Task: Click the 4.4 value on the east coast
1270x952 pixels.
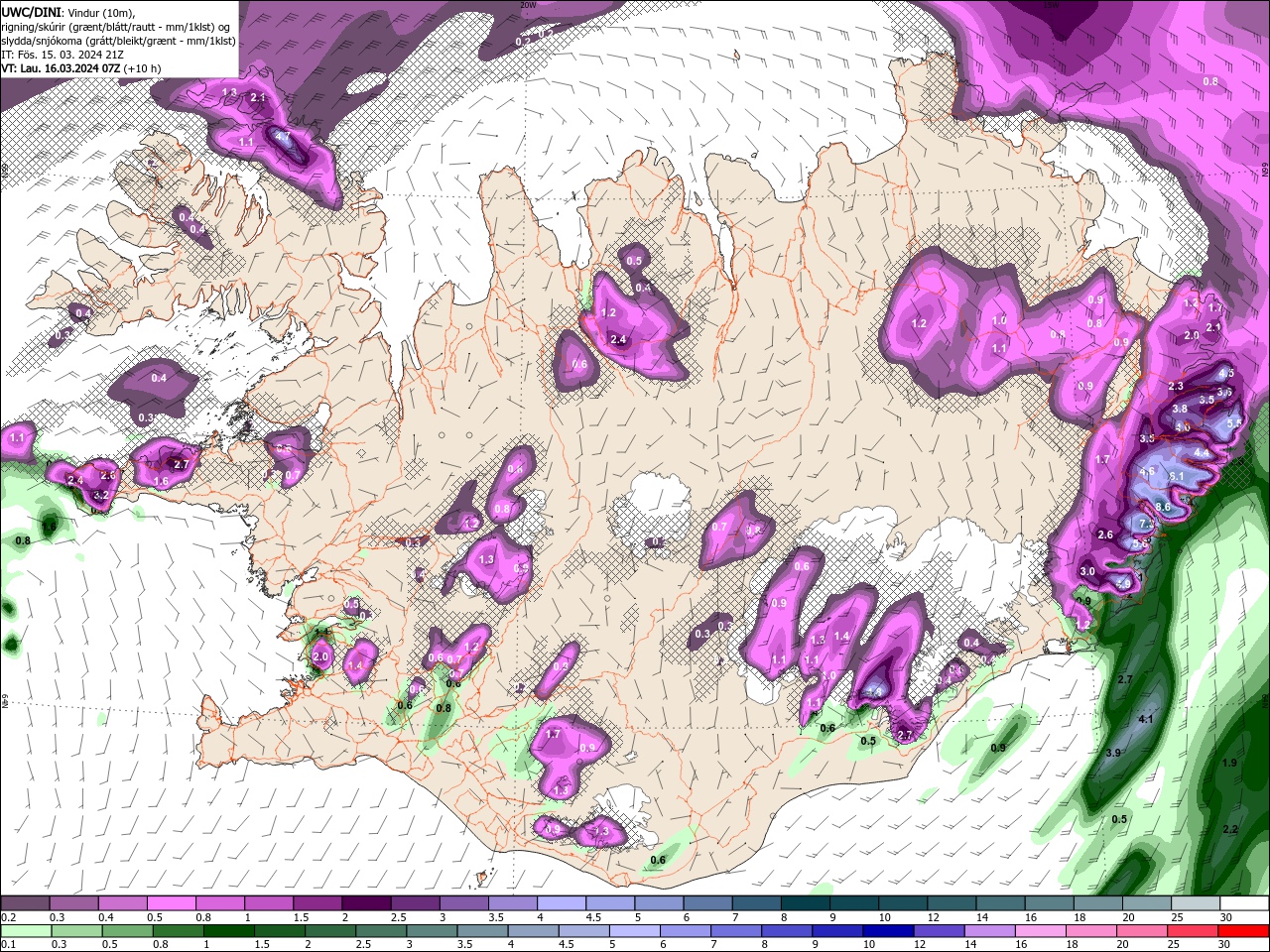Action: click(1201, 452)
